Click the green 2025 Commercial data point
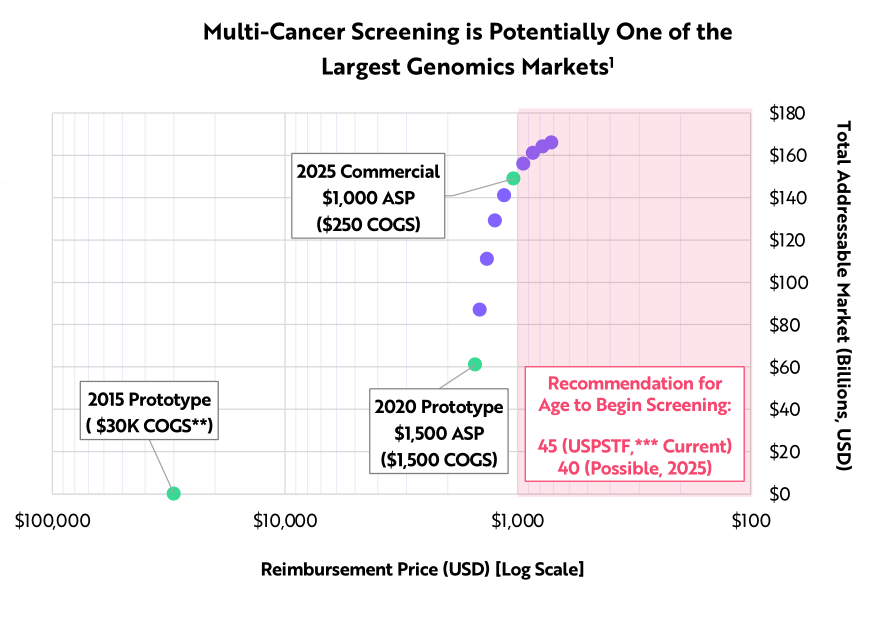 point(513,178)
